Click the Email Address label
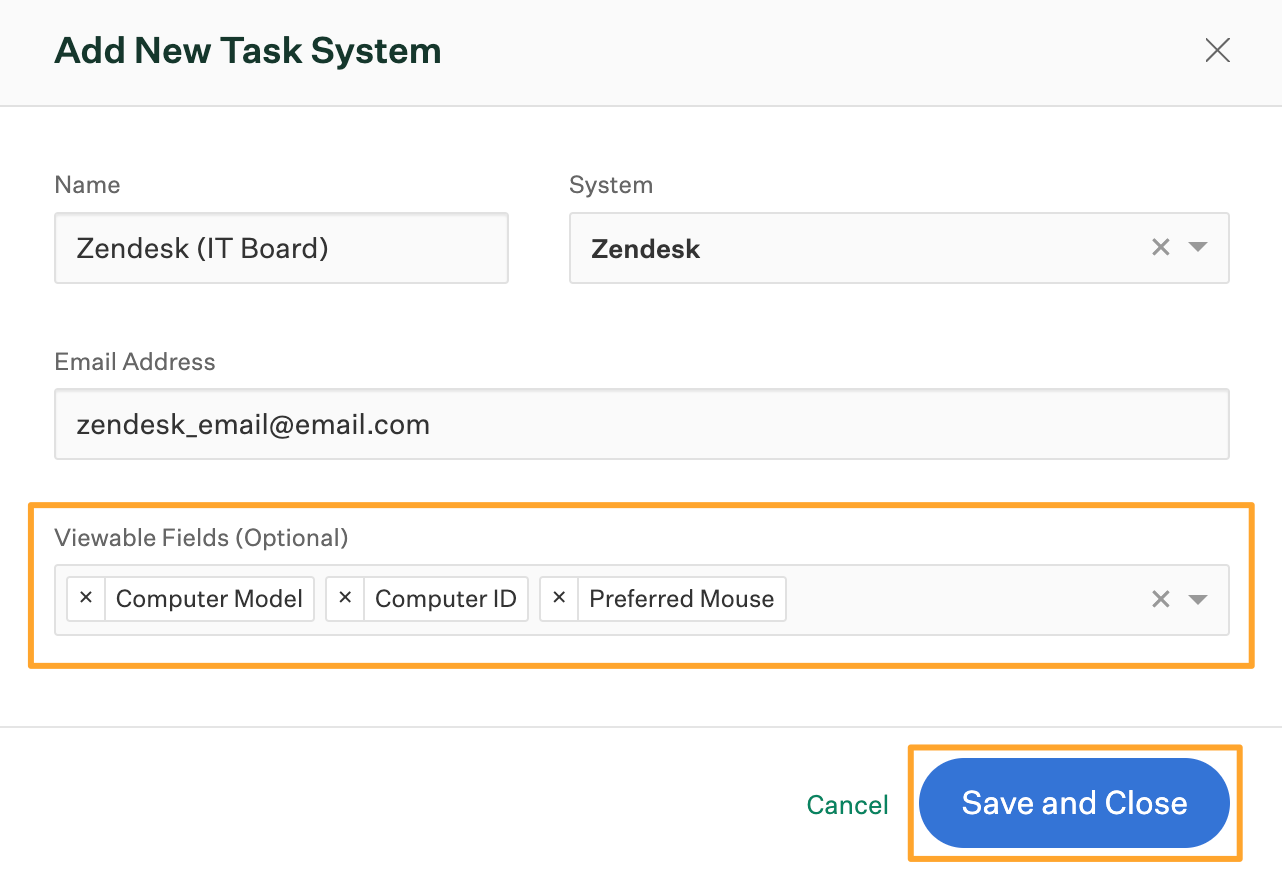 (135, 362)
